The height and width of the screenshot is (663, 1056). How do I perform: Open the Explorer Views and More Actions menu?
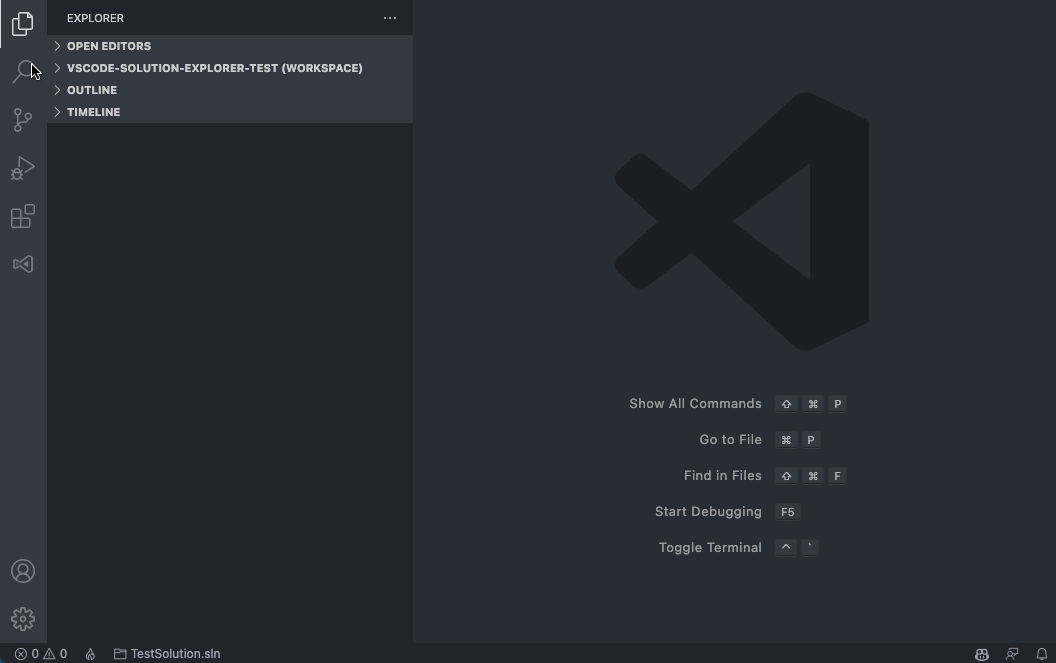tap(390, 18)
